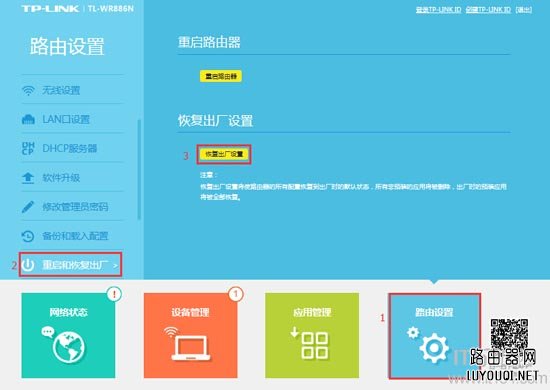Viewport: 550px width, 390px height.
Task: Click the number badge on 设备管理
Action: coord(236,294)
